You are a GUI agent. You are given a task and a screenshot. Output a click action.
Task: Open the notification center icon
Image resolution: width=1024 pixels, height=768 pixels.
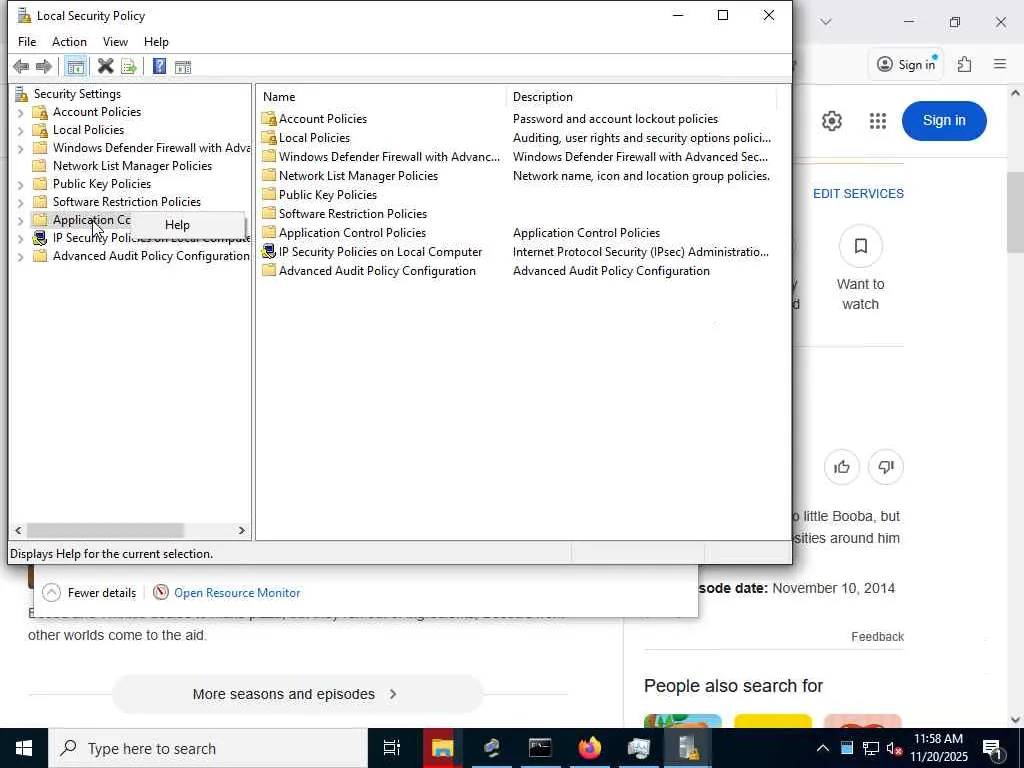(x=993, y=748)
